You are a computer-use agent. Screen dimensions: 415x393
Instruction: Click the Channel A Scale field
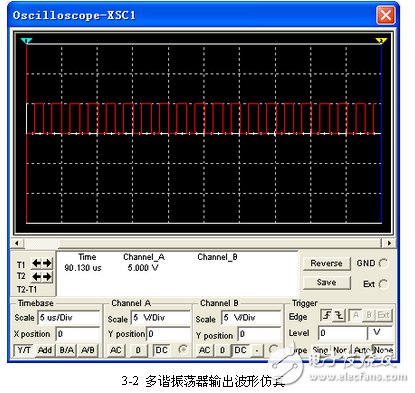[161, 318]
